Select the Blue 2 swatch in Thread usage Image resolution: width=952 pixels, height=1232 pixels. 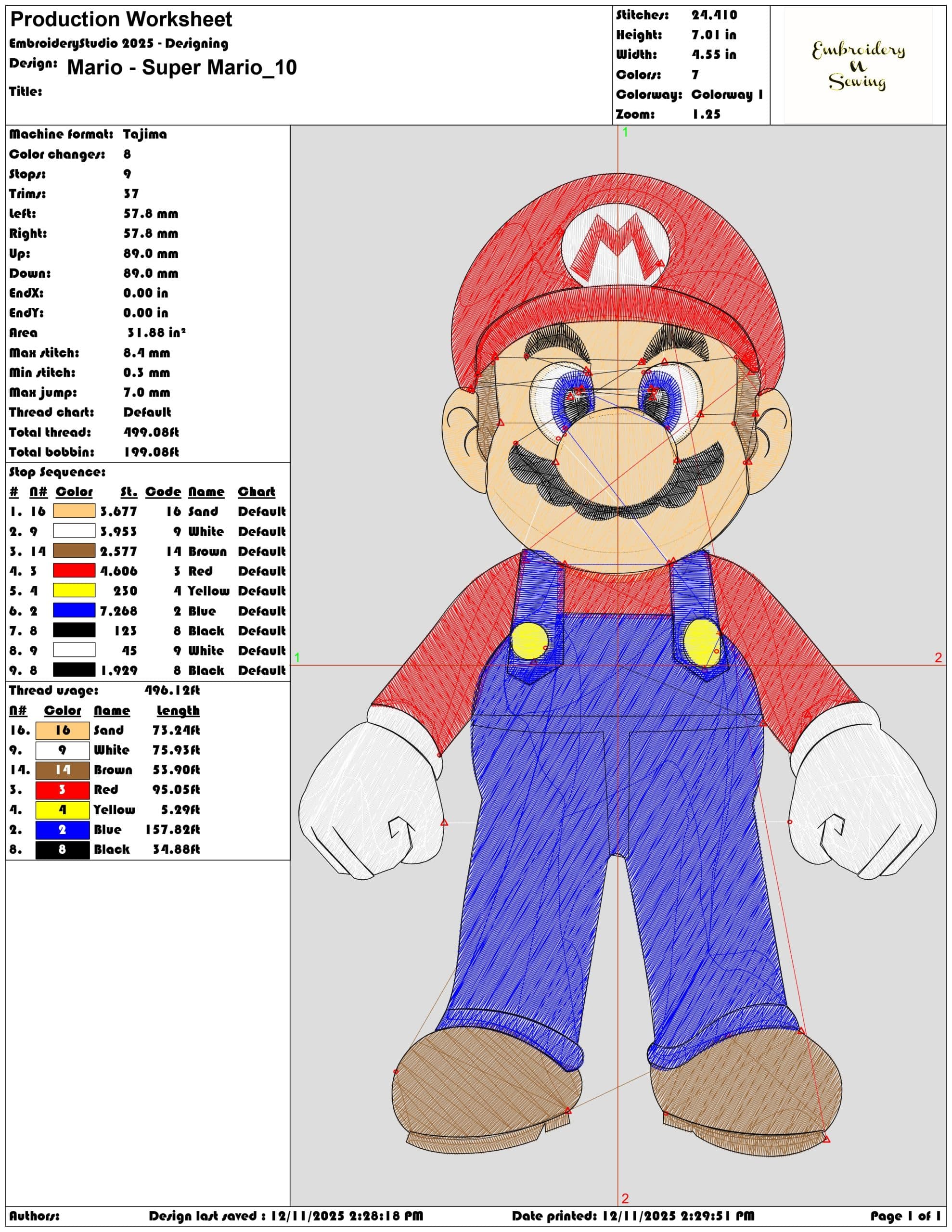62,830
